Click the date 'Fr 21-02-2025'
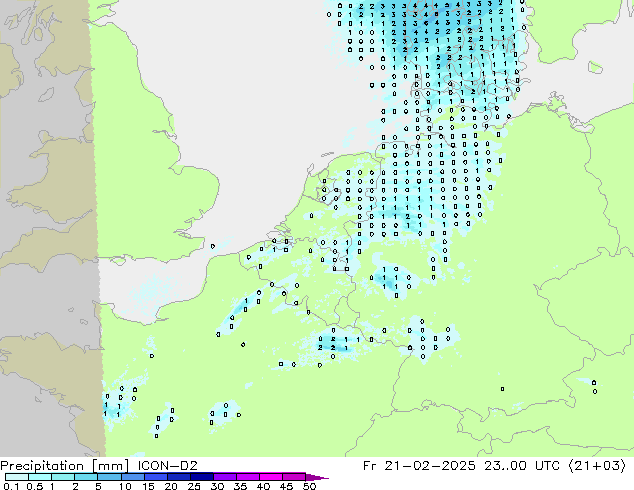Image resolution: width=634 pixels, height=490 pixels. pyautogui.click(x=419, y=466)
